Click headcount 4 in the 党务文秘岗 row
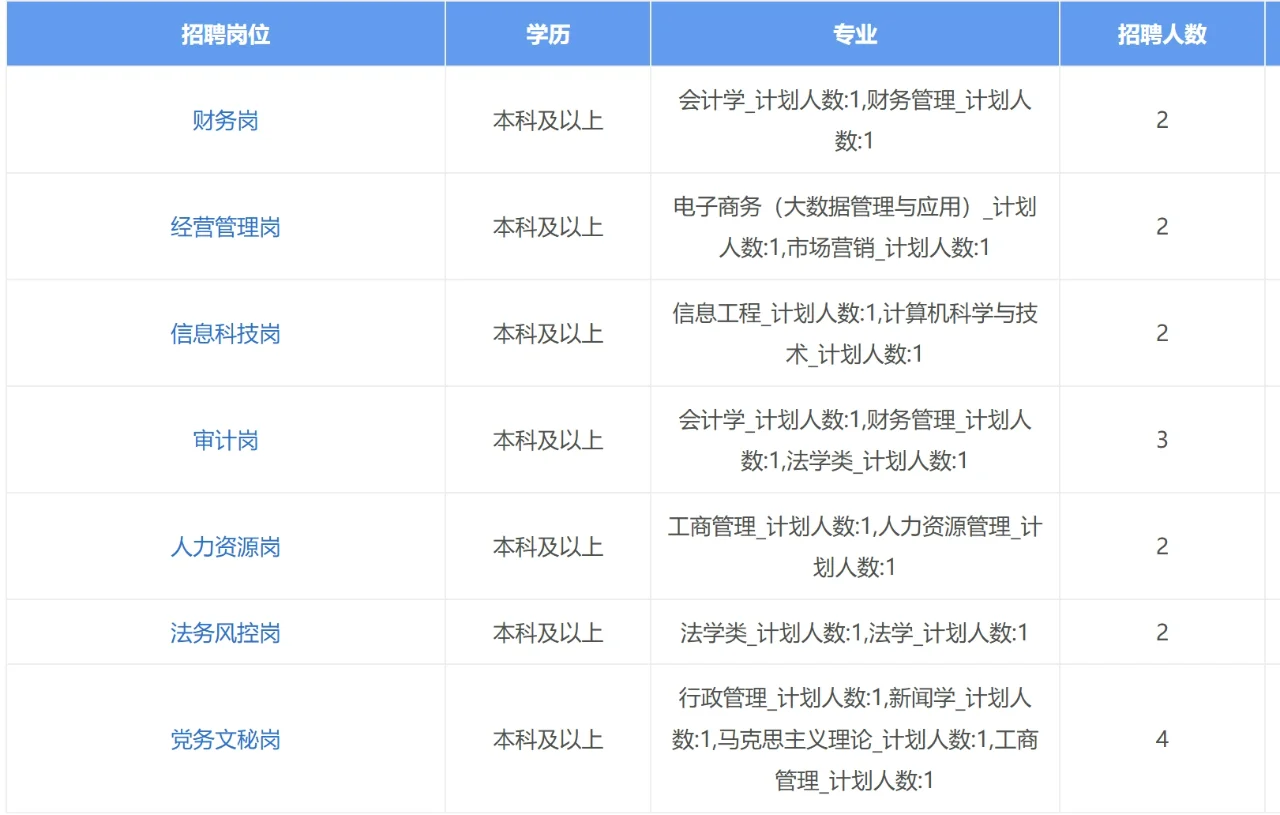Screen dimensions: 1280x815 [1162, 740]
